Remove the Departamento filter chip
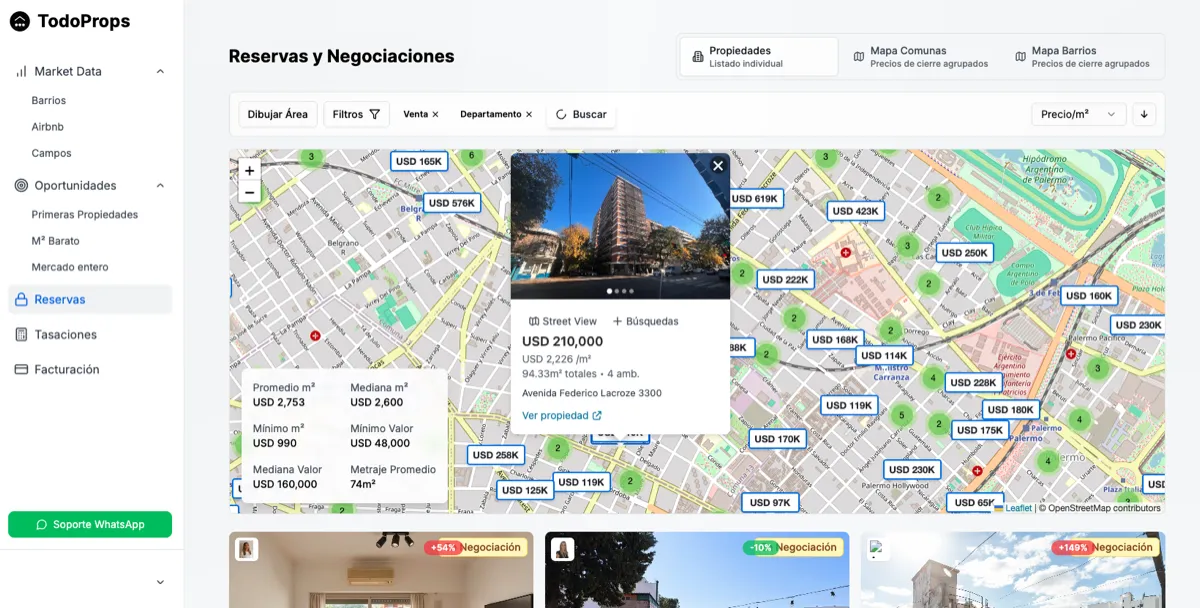The width and height of the screenshot is (1200, 608). click(x=529, y=114)
